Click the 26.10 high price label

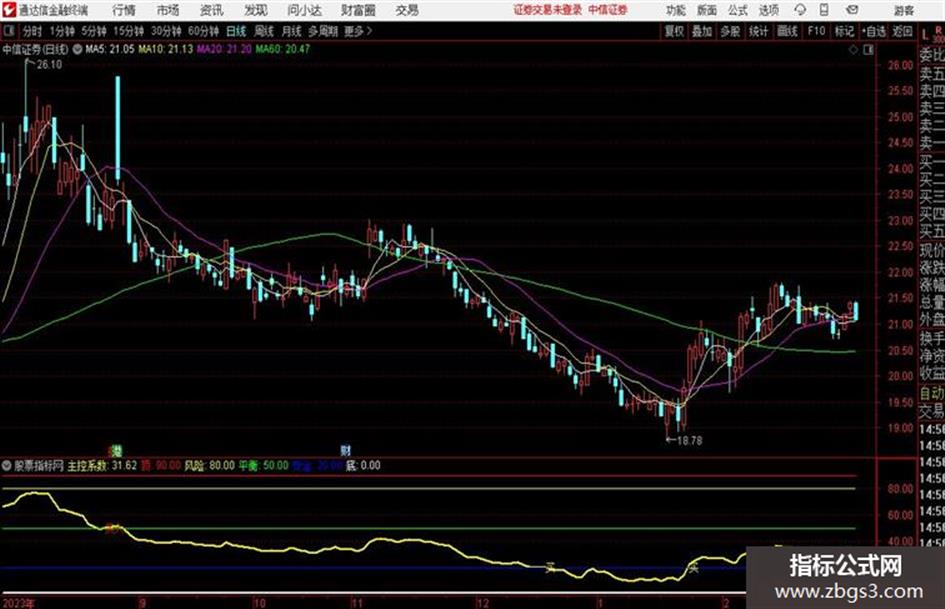tap(49, 65)
